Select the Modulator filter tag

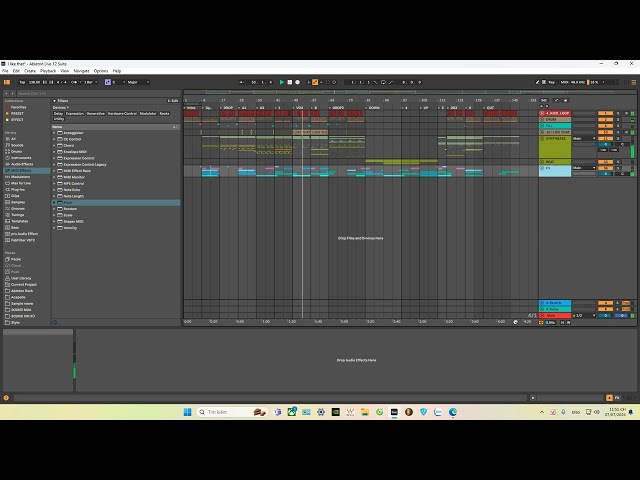148,113
